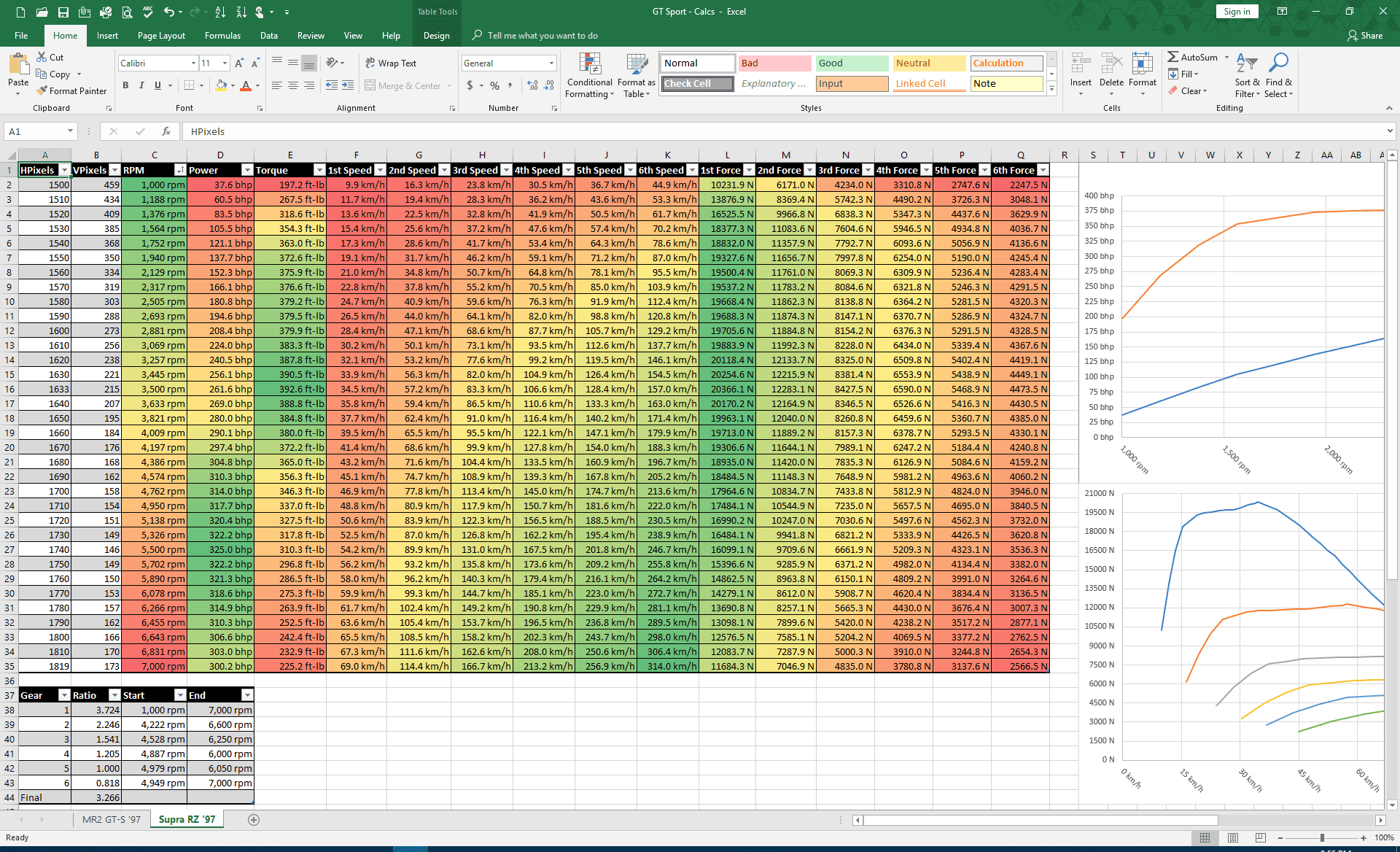Apply the Comma Style format
The height and width of the screenshot is (852, 1400).
(510, 85)
